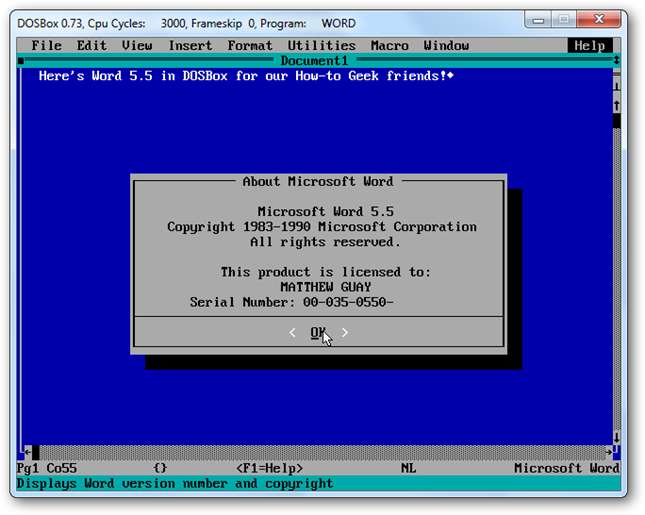Maximize the DOSBox window
Image resolution: width=645 pixels, height=515 pixels.
[x=564, y=19]
